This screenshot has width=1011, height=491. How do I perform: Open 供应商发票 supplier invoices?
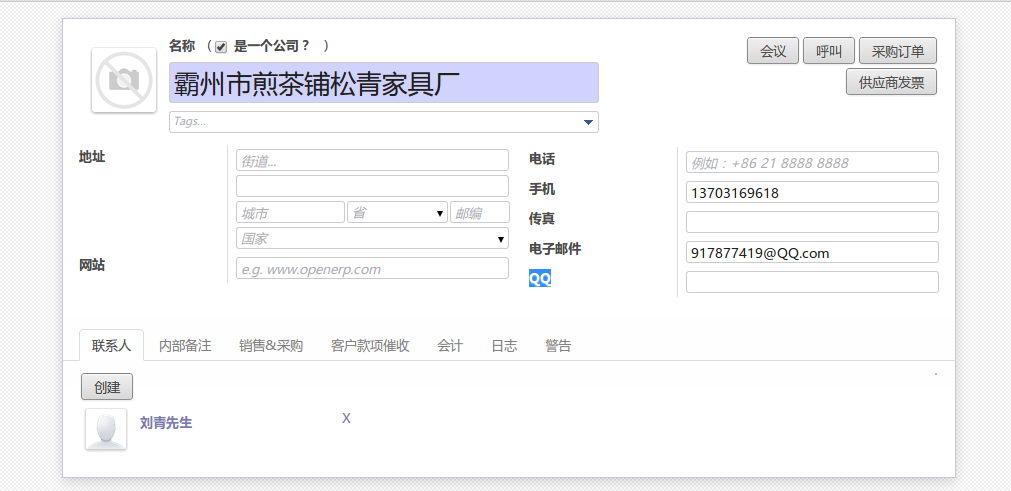(x=891, y=82)
